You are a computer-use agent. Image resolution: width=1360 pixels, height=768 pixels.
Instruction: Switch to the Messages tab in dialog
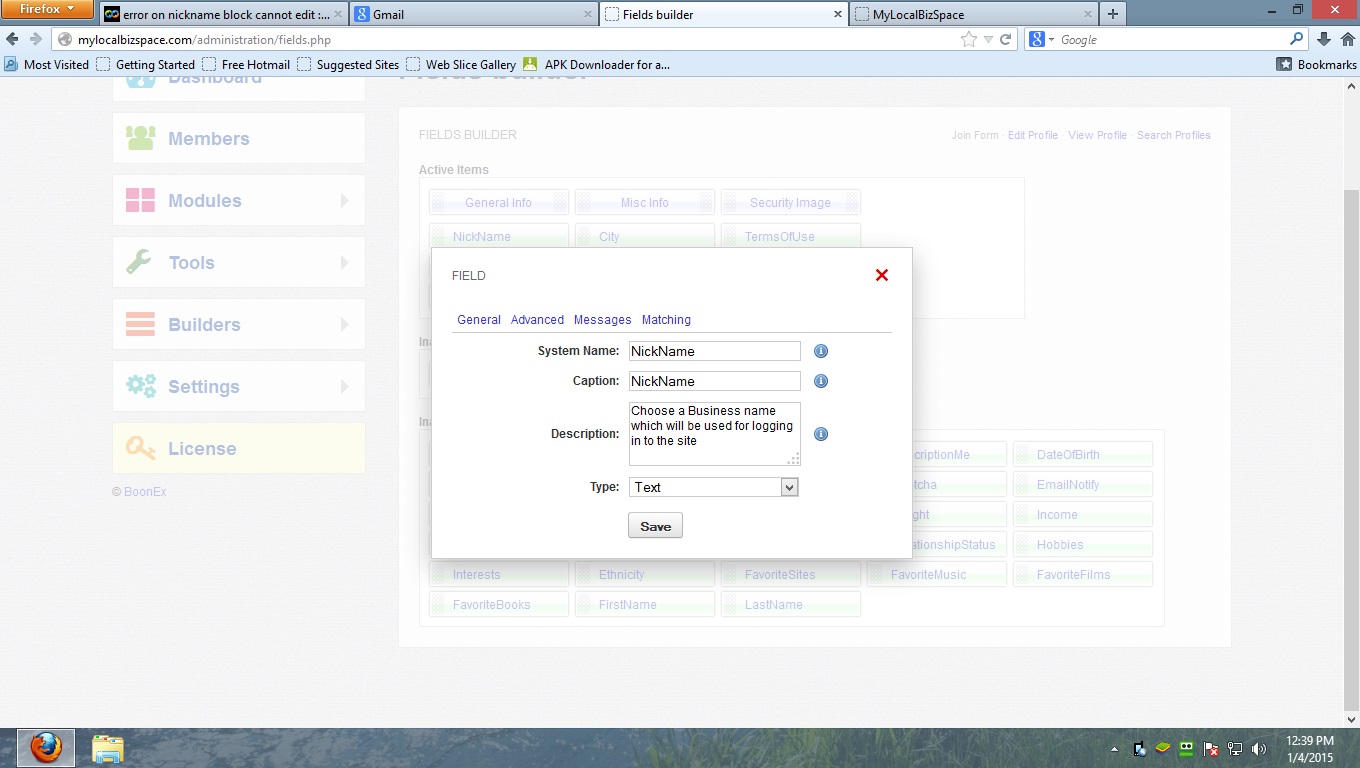click(602, 320)
